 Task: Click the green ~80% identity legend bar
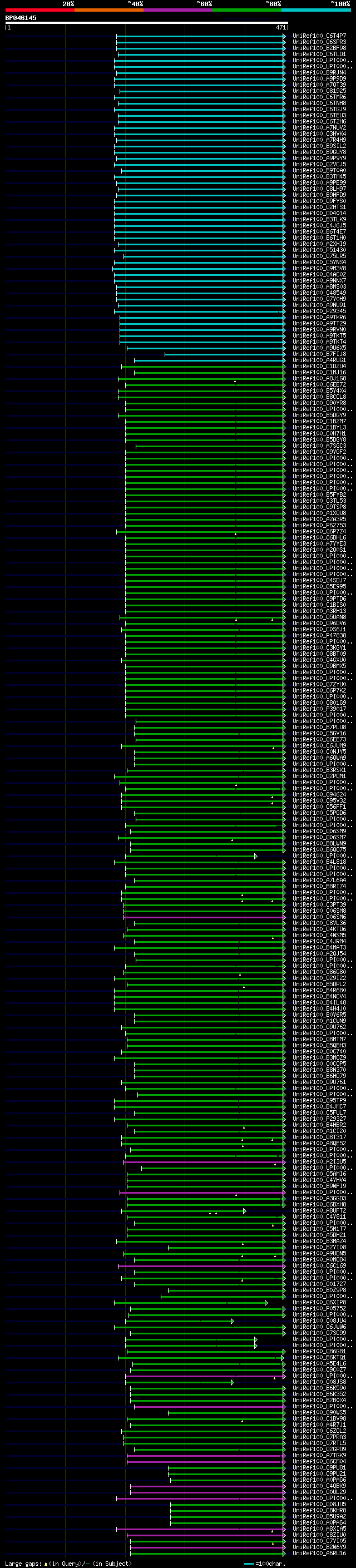tap(247, 10)
